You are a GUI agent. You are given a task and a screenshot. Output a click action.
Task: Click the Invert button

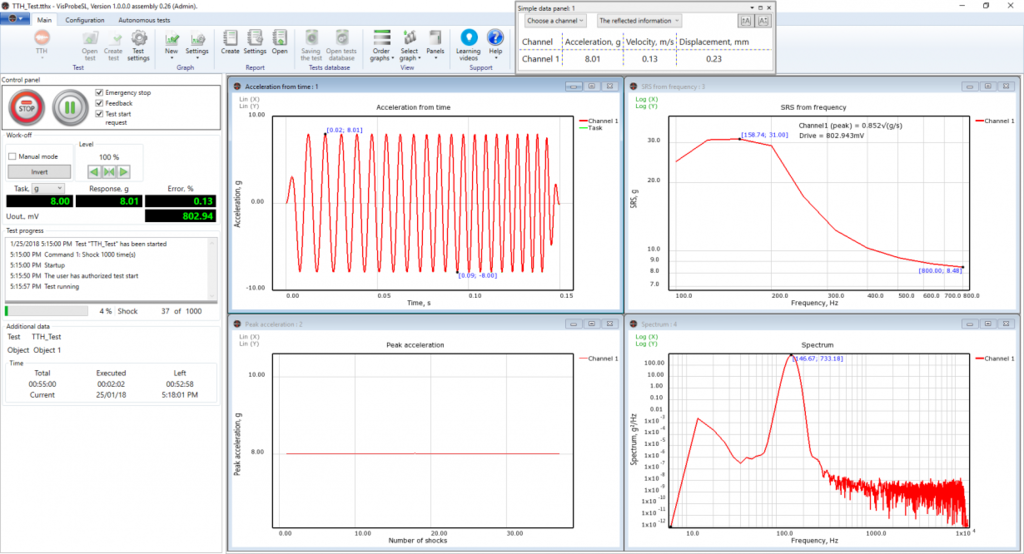click(x=39, y=172)
